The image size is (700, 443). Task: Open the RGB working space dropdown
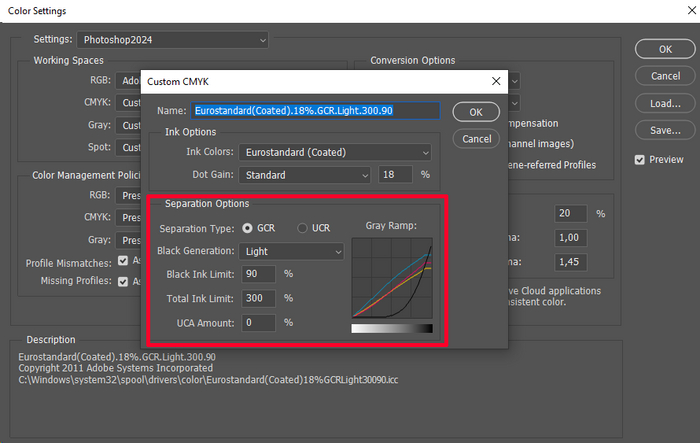click(128, 81)
